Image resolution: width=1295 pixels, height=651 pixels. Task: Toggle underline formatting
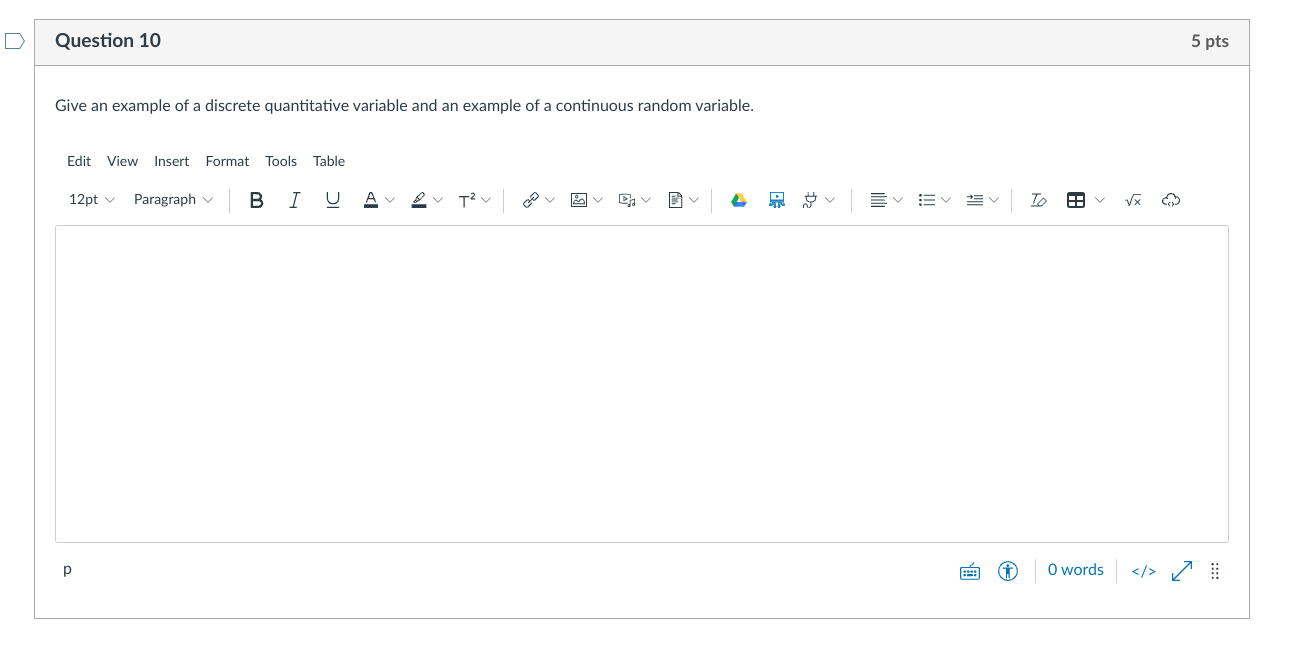tap(332, 200)
